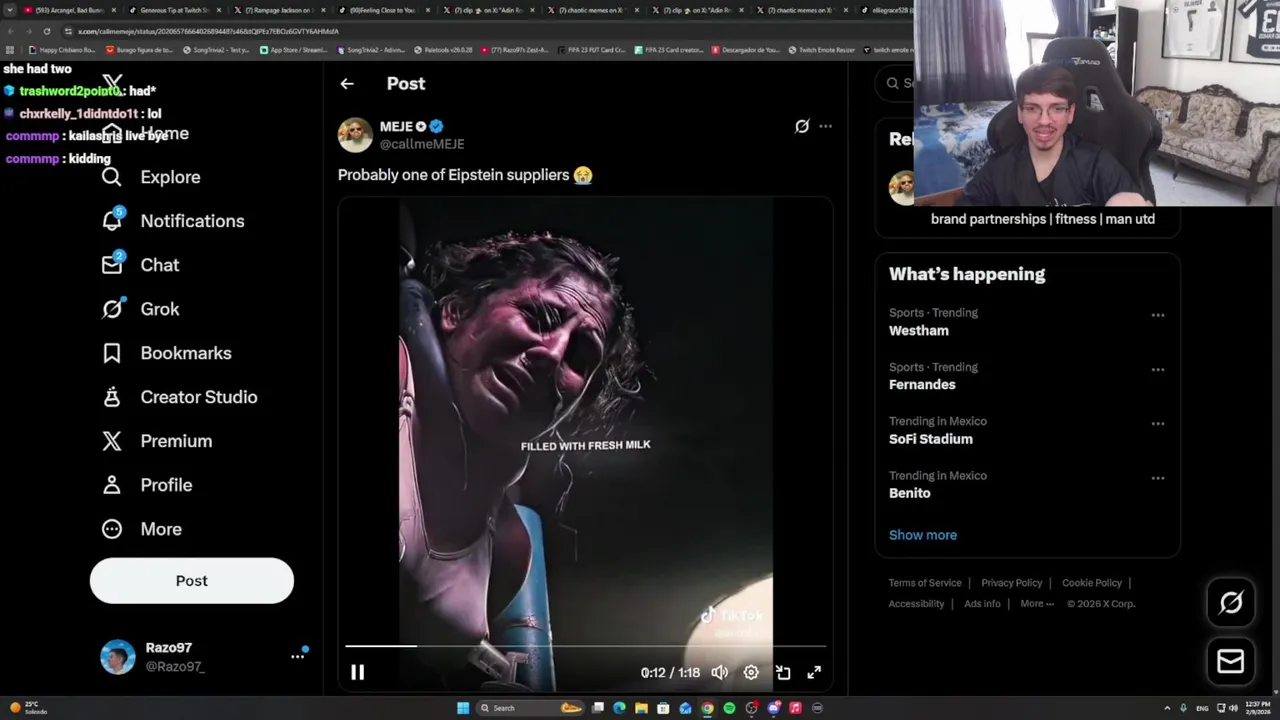Viewport: 1280px width, 720px height.
Task: Open Google Chrome taskbar icon
Action: click(707, 708)
